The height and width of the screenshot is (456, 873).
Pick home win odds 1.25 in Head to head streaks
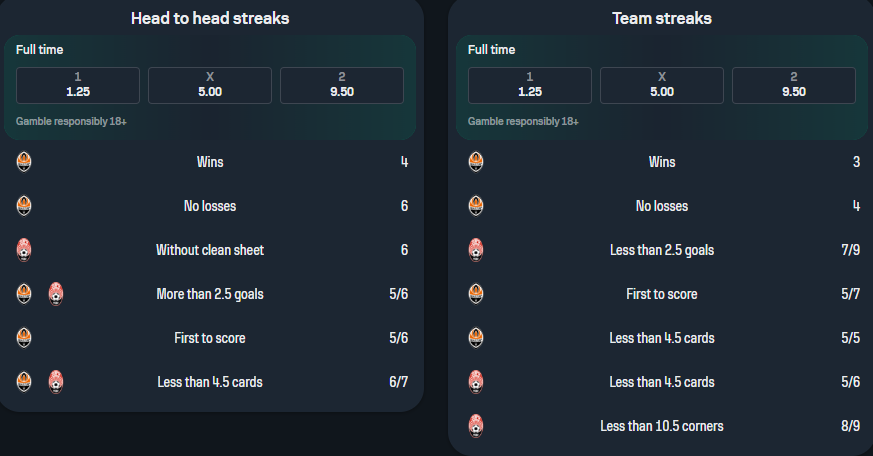pyautogui.click(x=78, y=85)
